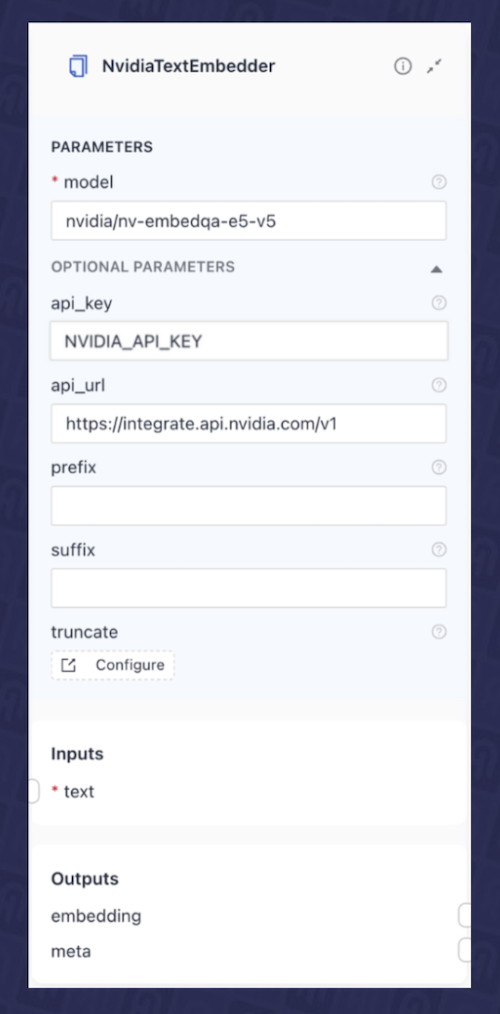Image resolution: width=500 pixels, height=1014 pixels.
Task: Collapse the component card with arrows icon
Action: 434,66
